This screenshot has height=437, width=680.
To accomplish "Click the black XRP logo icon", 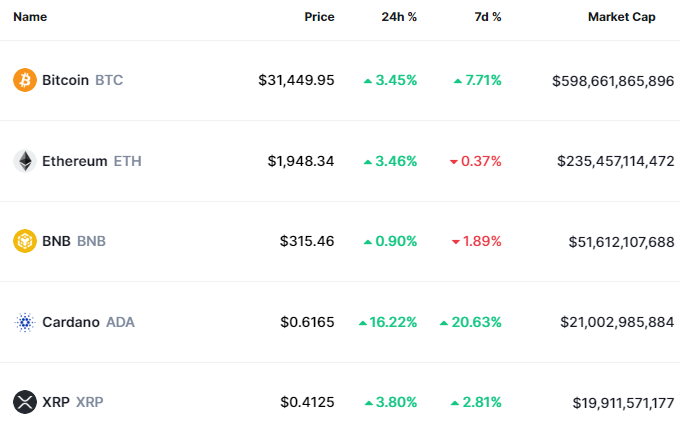I will 24,402.
